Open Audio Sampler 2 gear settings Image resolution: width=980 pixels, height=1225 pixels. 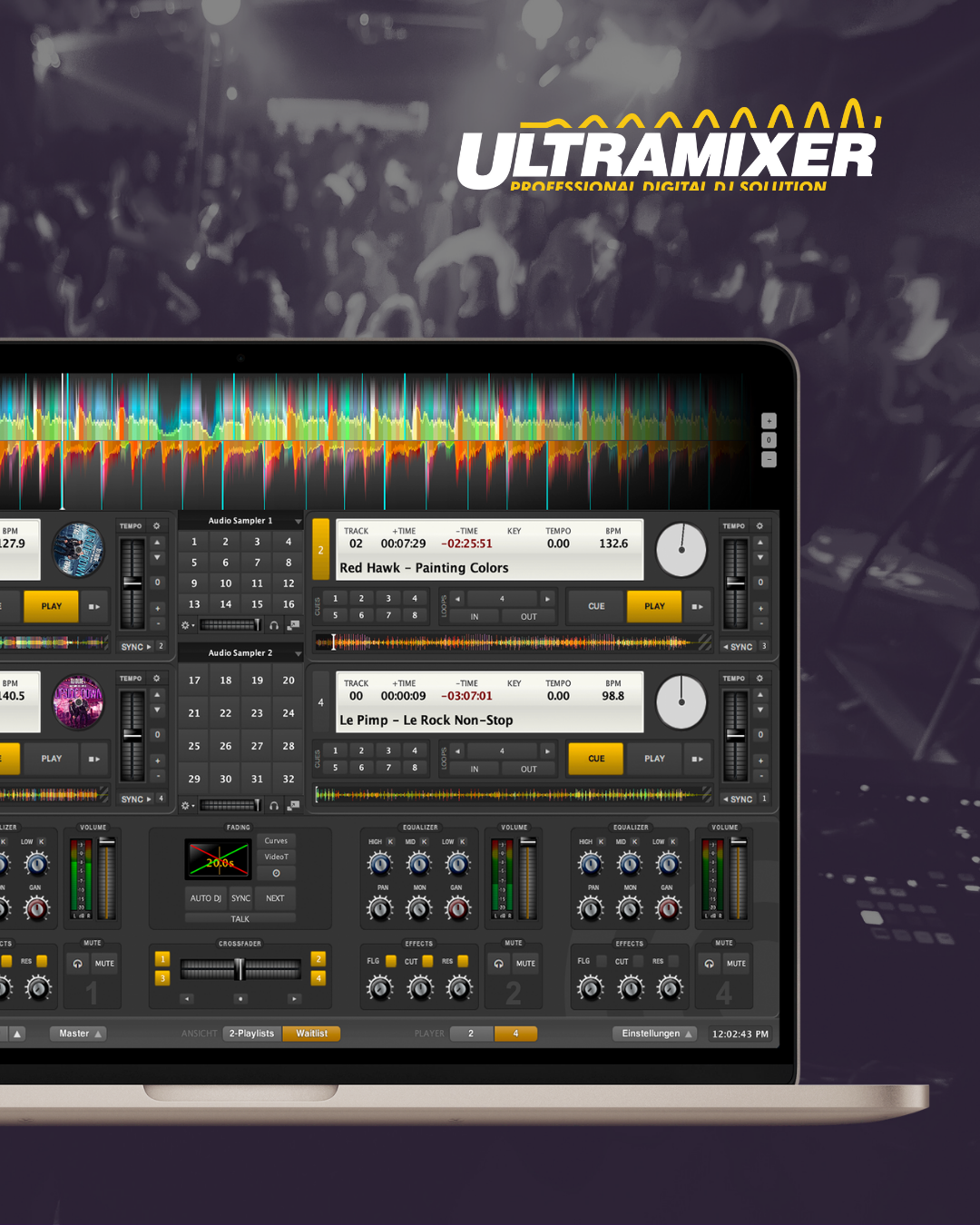point(187,806)
